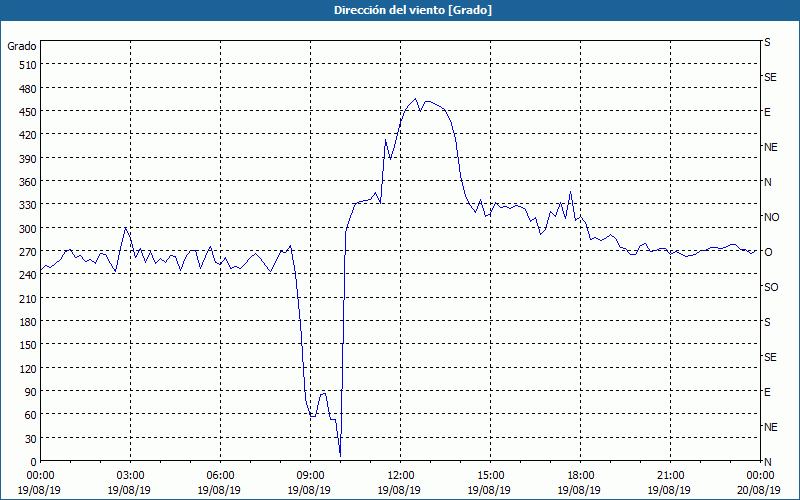Click the 'S' compass label at the 180 level
800x500 pixels.
point(767,322)
